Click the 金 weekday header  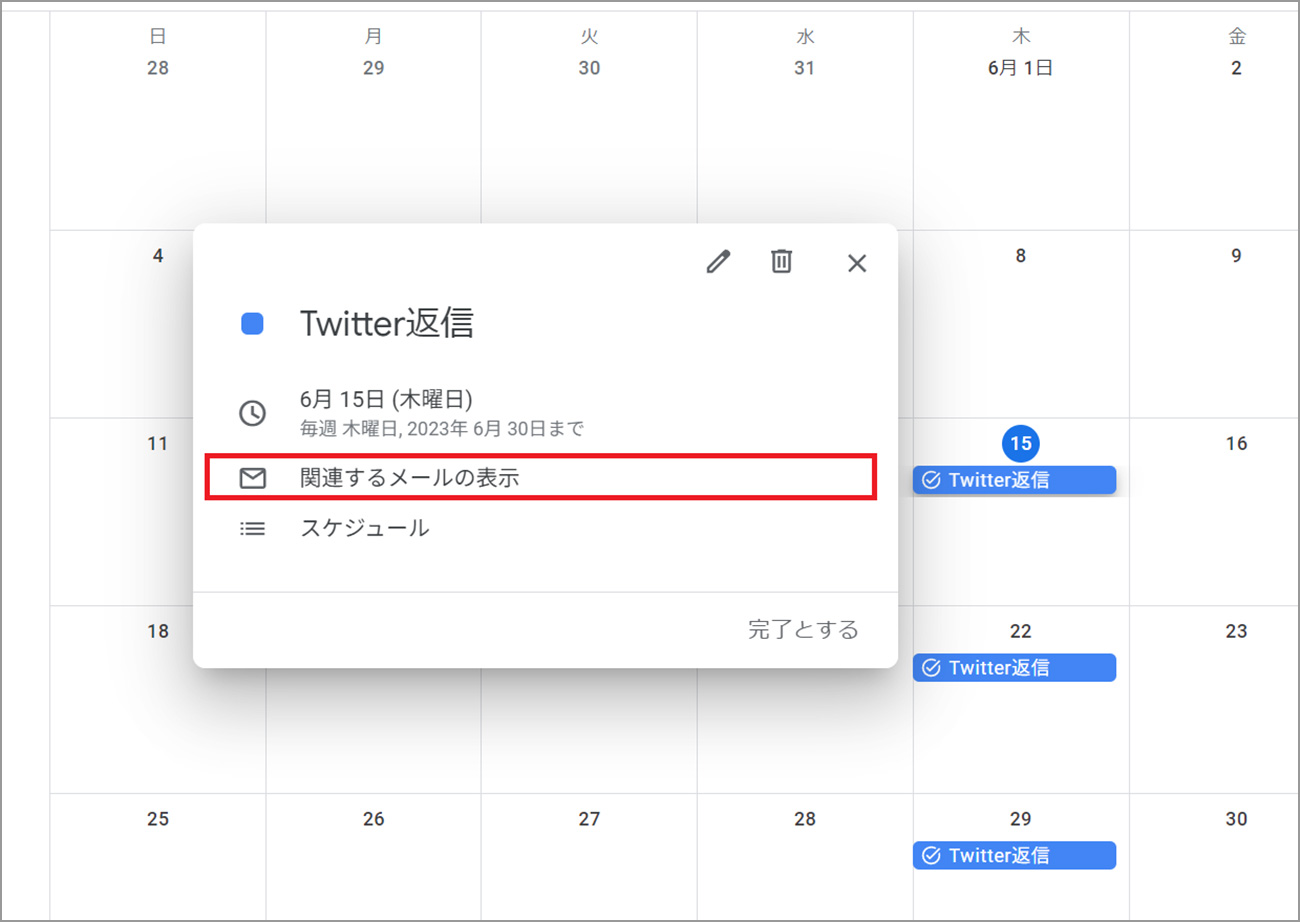click(1236, 37)
